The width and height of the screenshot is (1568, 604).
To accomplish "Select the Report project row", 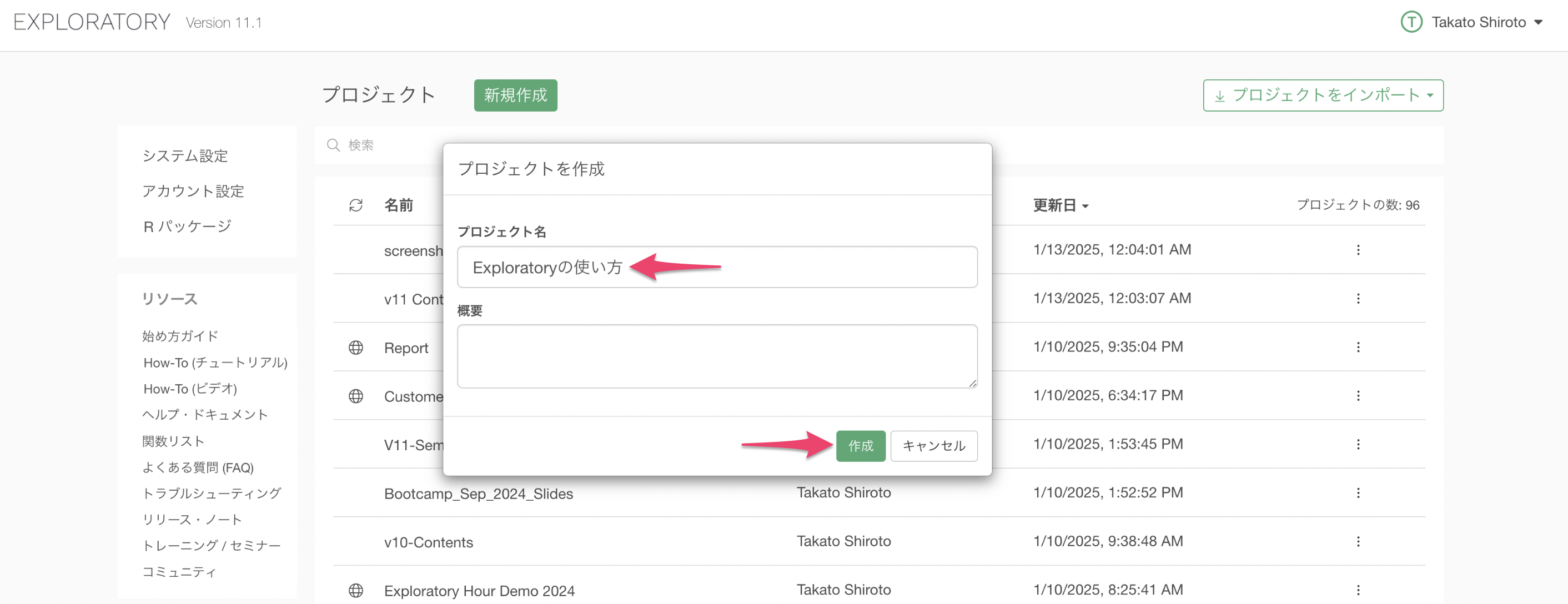I will point(406,348).
